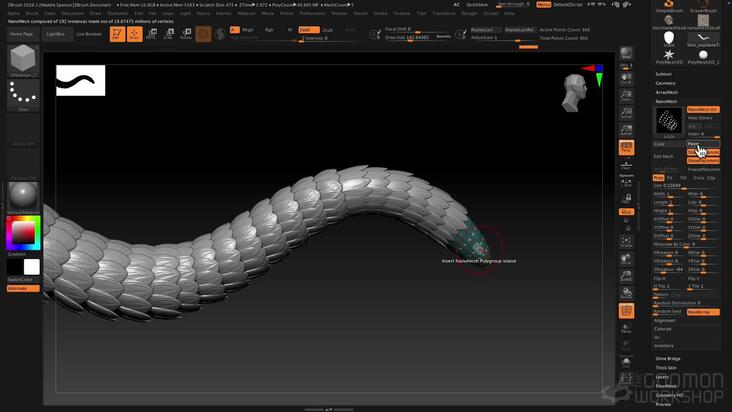Open the Transform menu
732x412 pixels.
click(x=443, y=14)
